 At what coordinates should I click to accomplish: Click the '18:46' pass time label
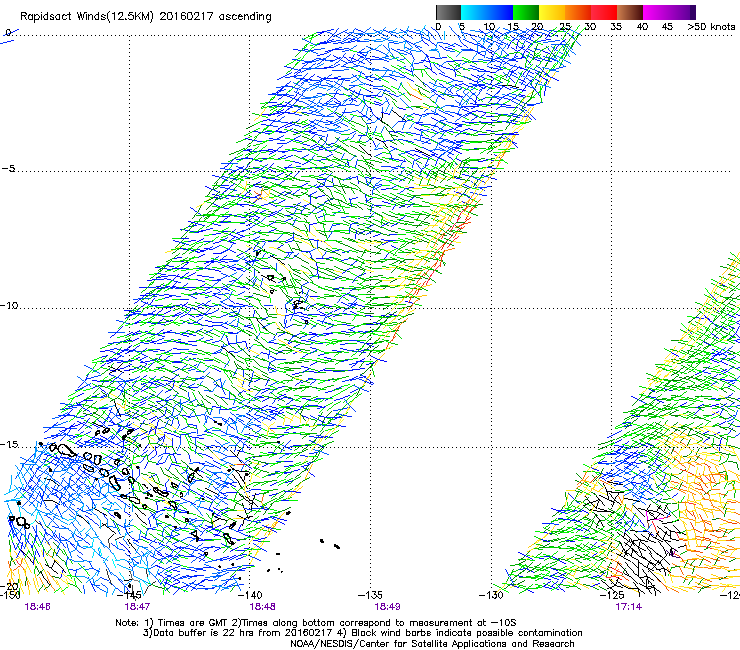[37, 607]
